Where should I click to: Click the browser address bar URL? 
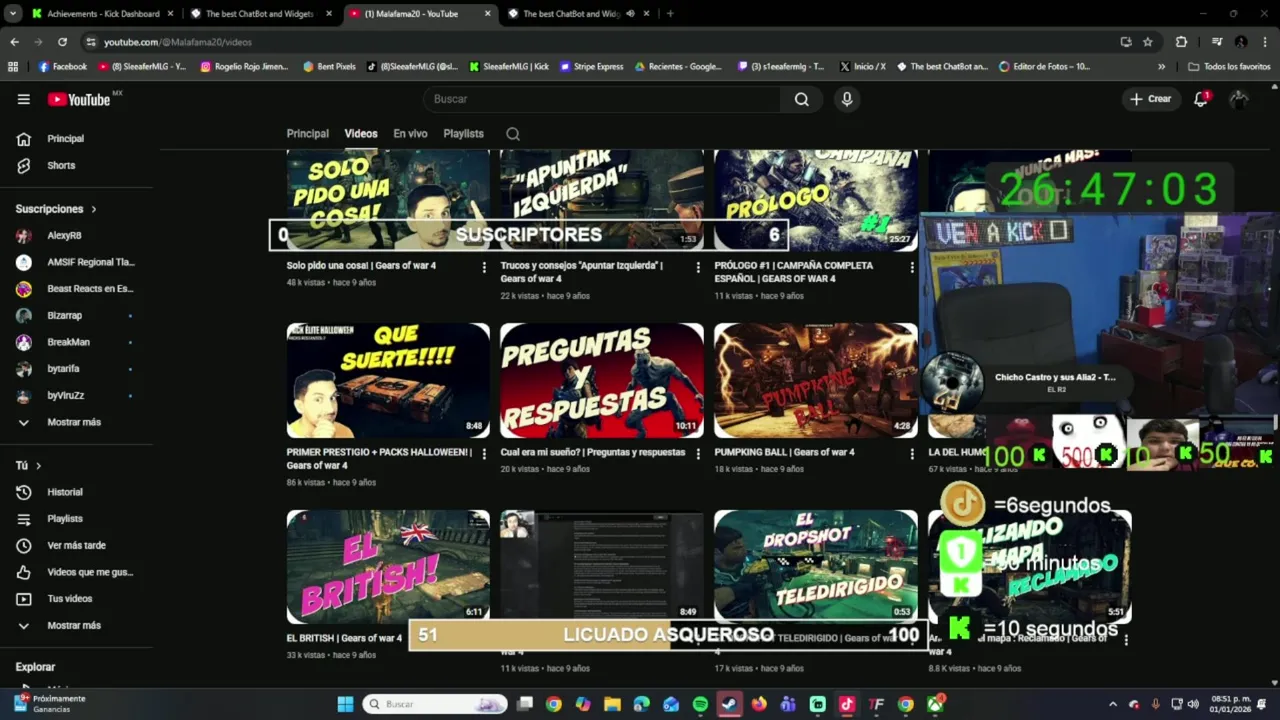[x=178, y=42]
